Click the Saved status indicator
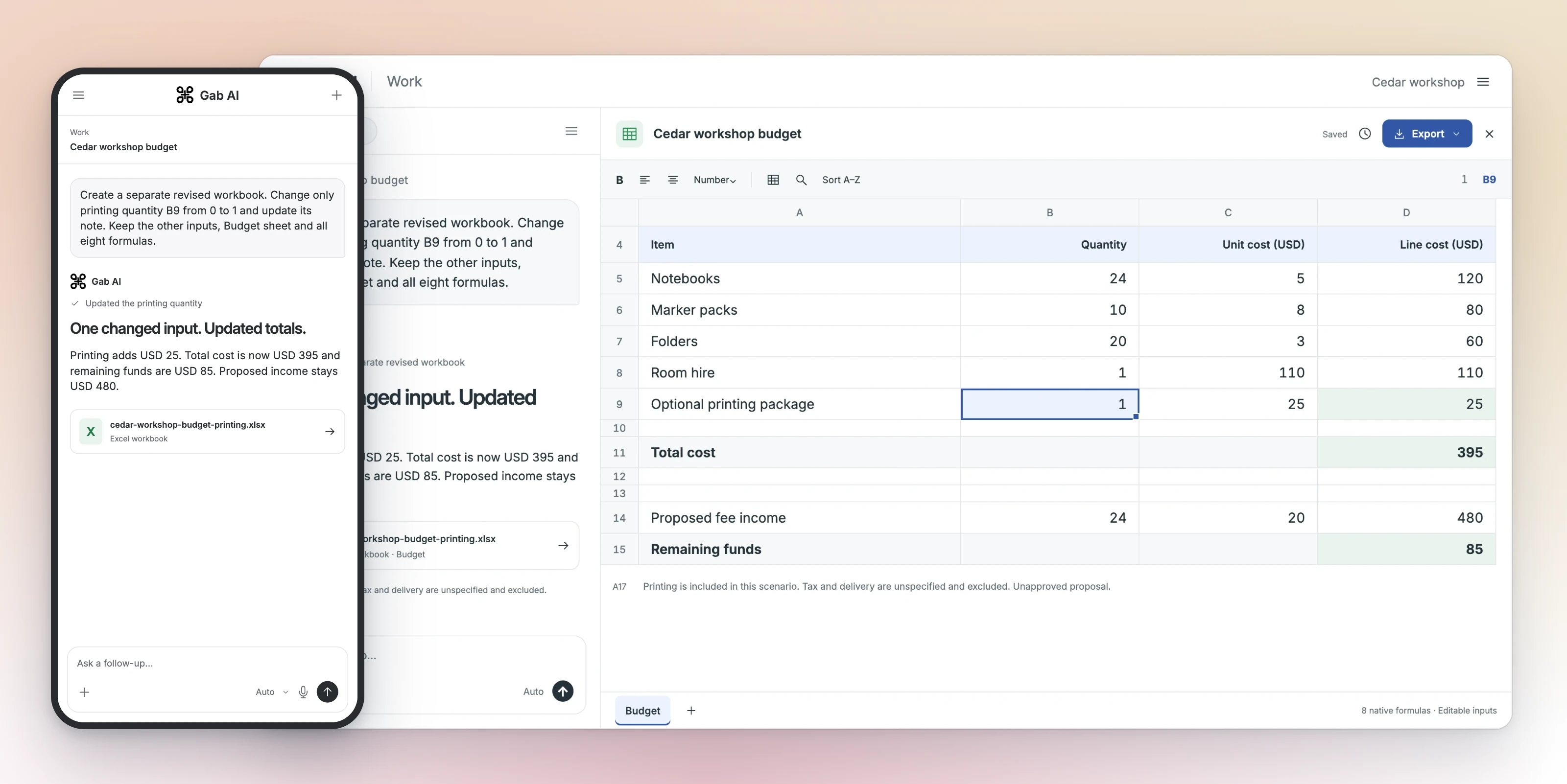1567x784 pixels. (1334, 134)
